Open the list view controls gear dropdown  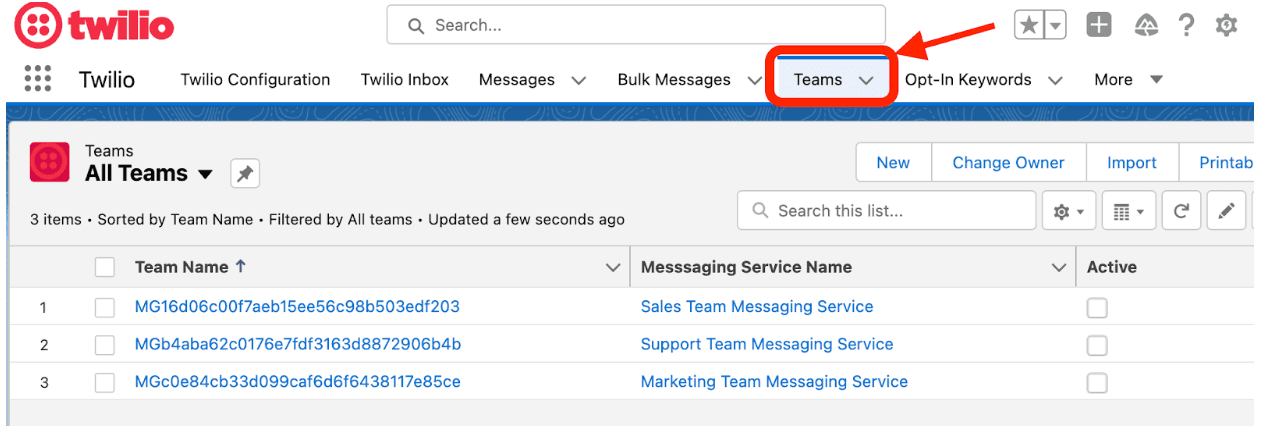coord(1069,211)
